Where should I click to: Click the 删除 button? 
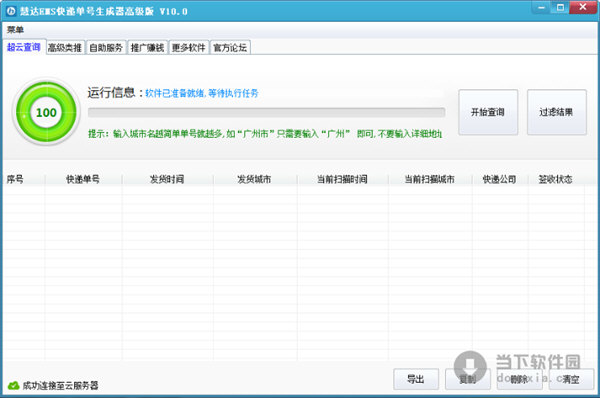pyautogui.click(x=520, y=379)
